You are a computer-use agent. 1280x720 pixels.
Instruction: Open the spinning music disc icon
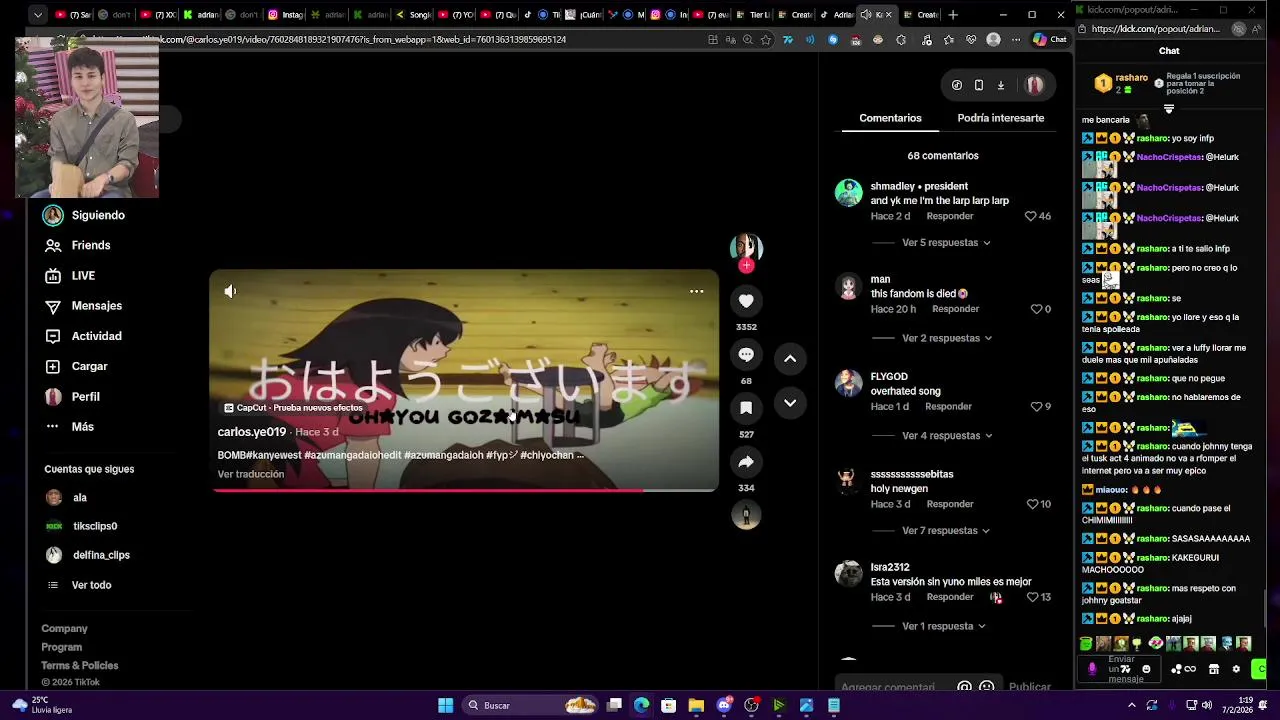pyautogui.click(x=746, y=515)
